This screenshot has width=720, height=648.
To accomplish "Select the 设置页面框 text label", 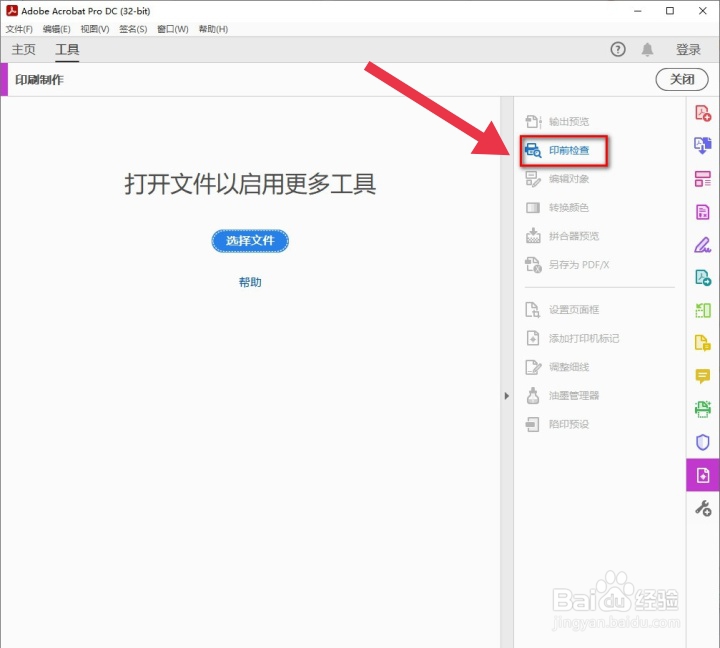I will (574, 310).
